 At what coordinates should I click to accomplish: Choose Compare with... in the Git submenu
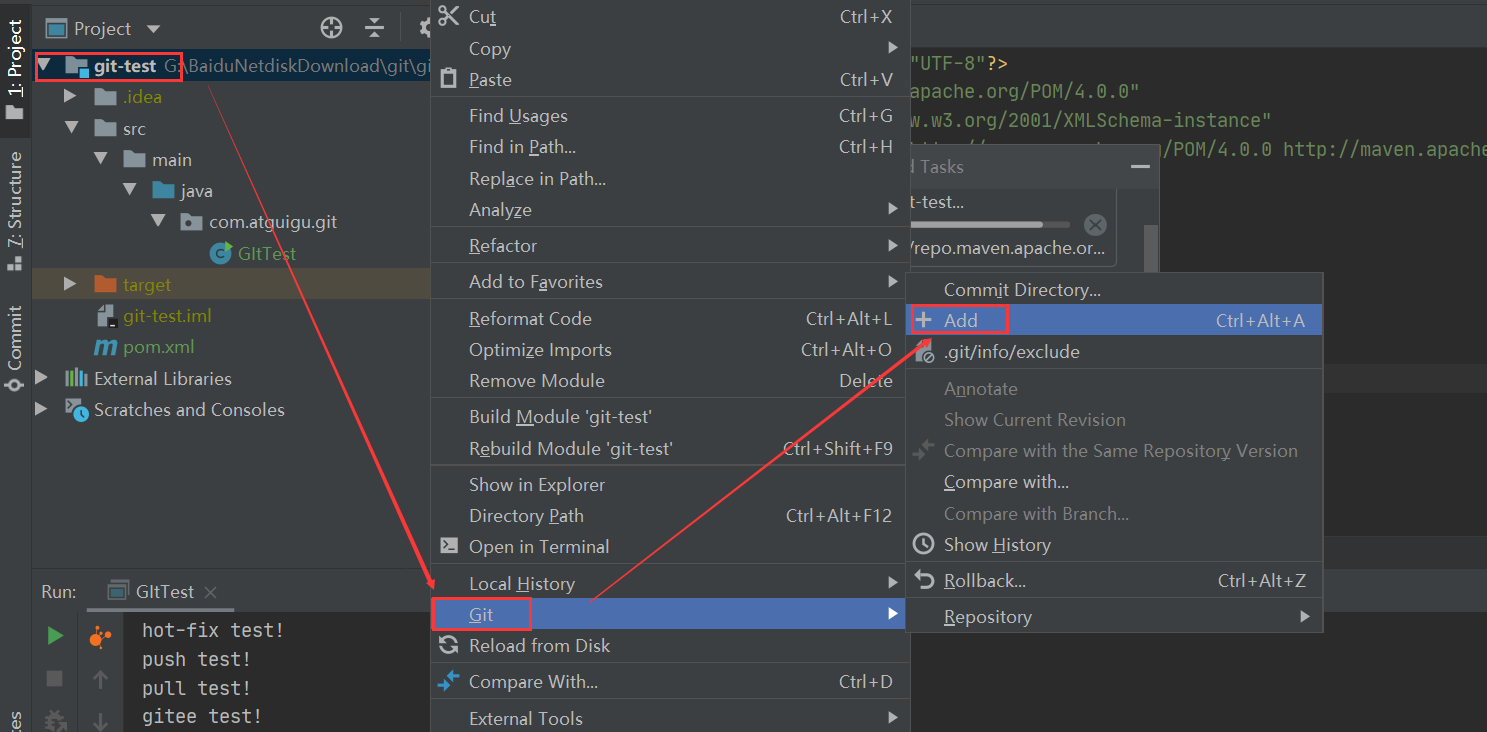pyautogui.click(x=1114, y=482)
